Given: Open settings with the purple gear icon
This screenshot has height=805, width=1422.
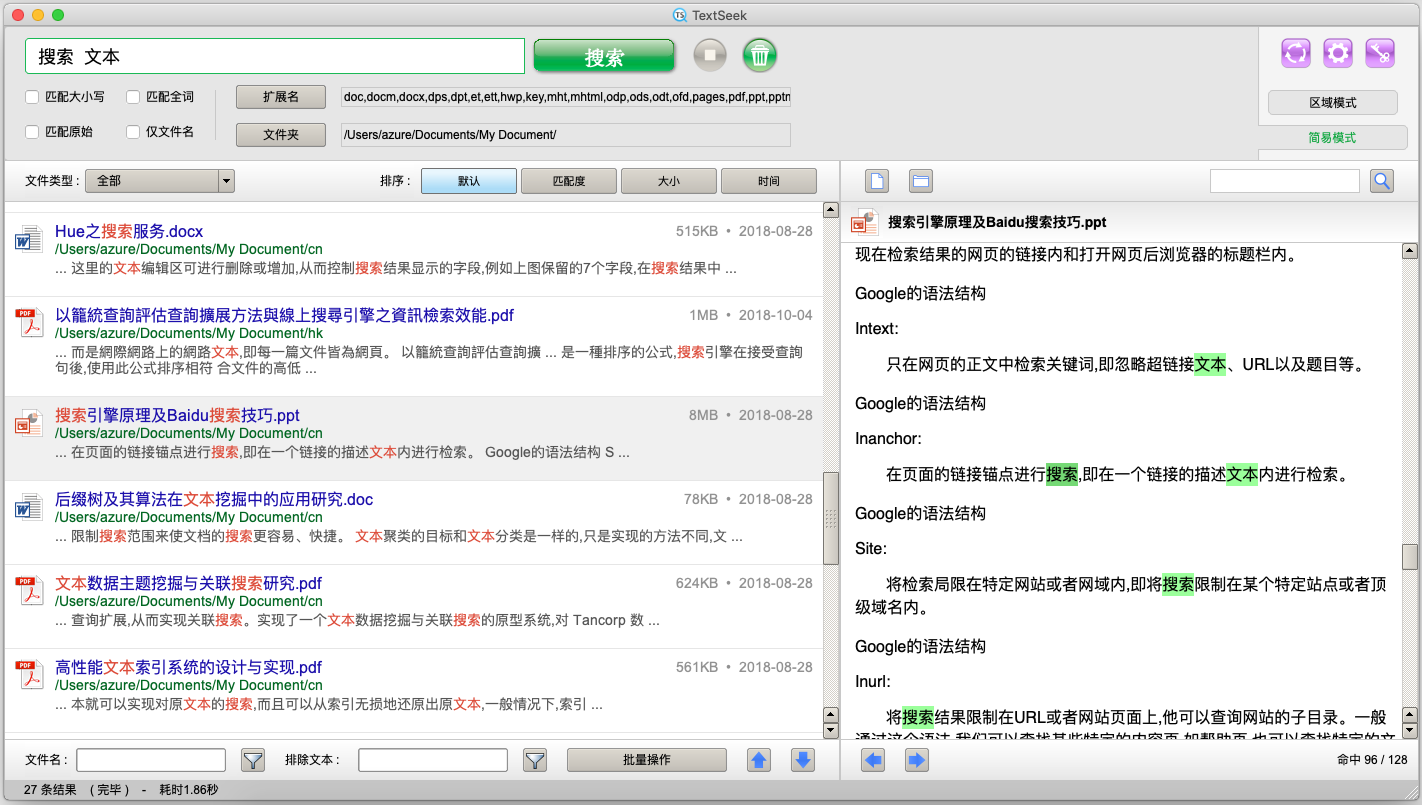Looking at the screenshot, I should tap(1338, 53).
